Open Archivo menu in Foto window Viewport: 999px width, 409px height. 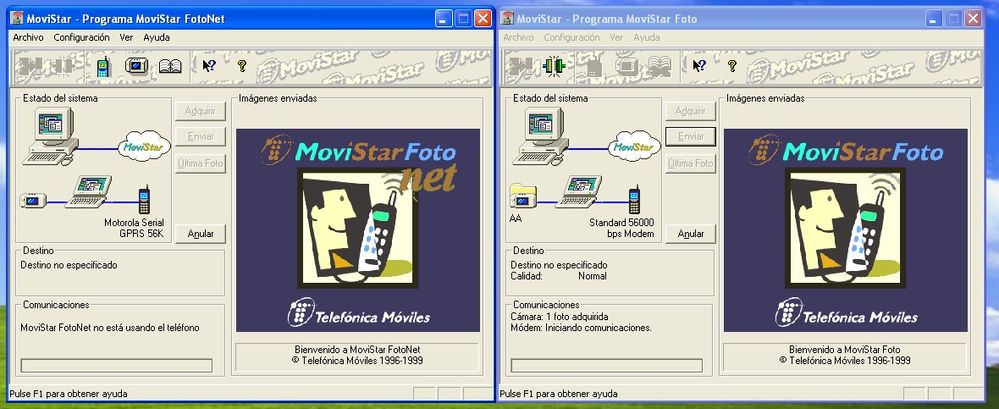coord(519,38)
